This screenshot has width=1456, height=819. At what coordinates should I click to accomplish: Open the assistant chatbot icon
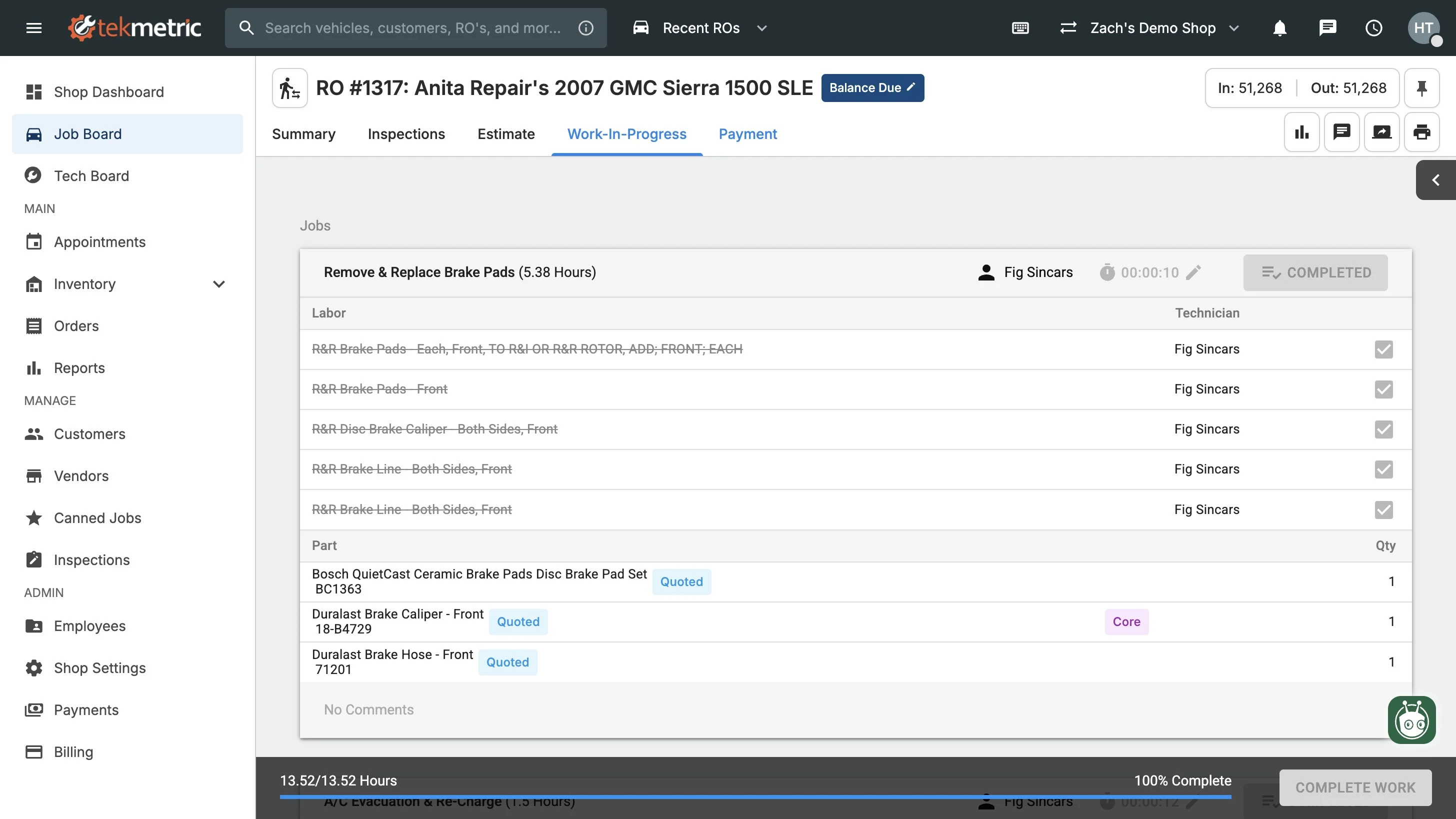click(x=1411, y=720)
